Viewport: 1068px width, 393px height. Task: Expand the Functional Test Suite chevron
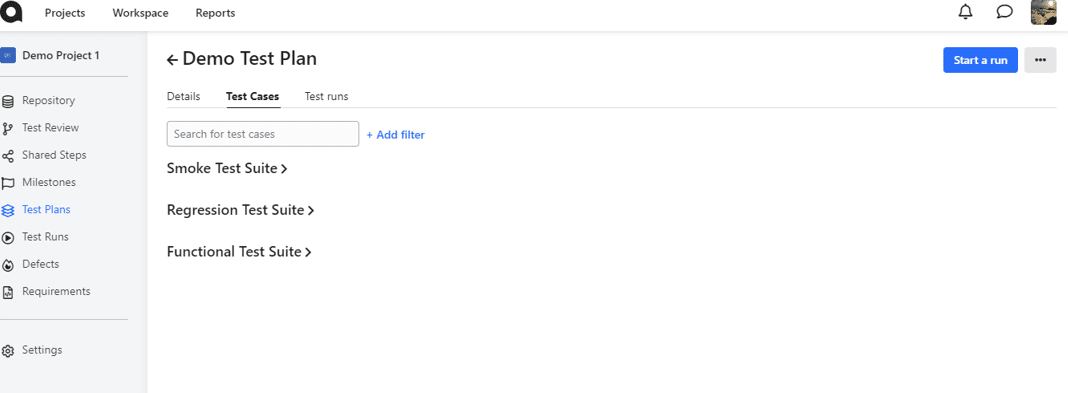pyautogui.click(x=308, y=253)
